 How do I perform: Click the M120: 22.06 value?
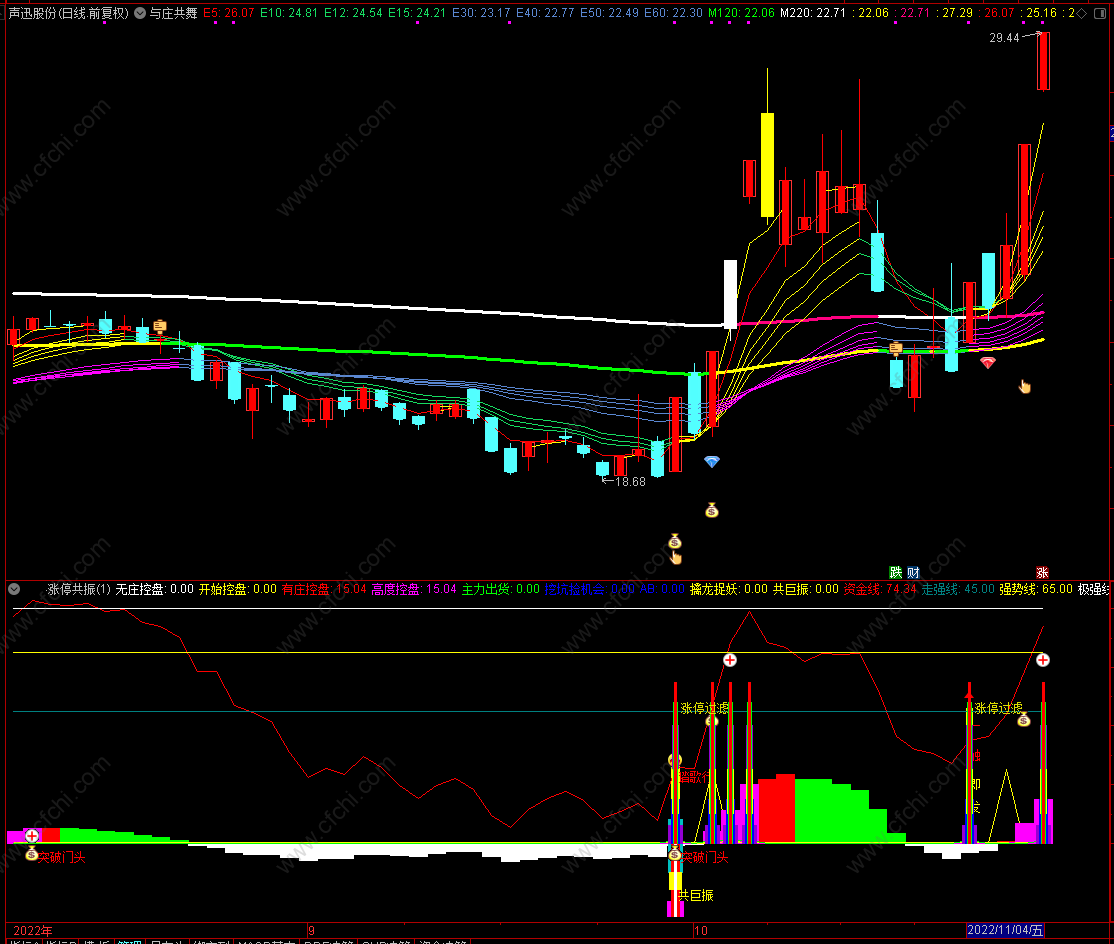click(741, 13)
